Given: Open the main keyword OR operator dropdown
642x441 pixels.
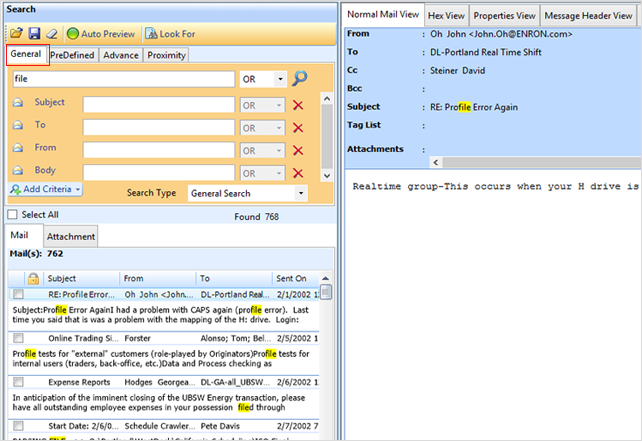Looking at the screenshot, I should [x=263, y=79].
